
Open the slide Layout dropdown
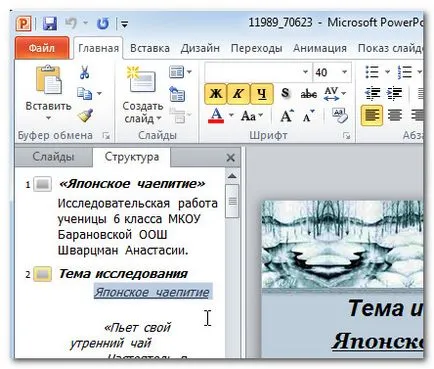(x=180, y=72)
